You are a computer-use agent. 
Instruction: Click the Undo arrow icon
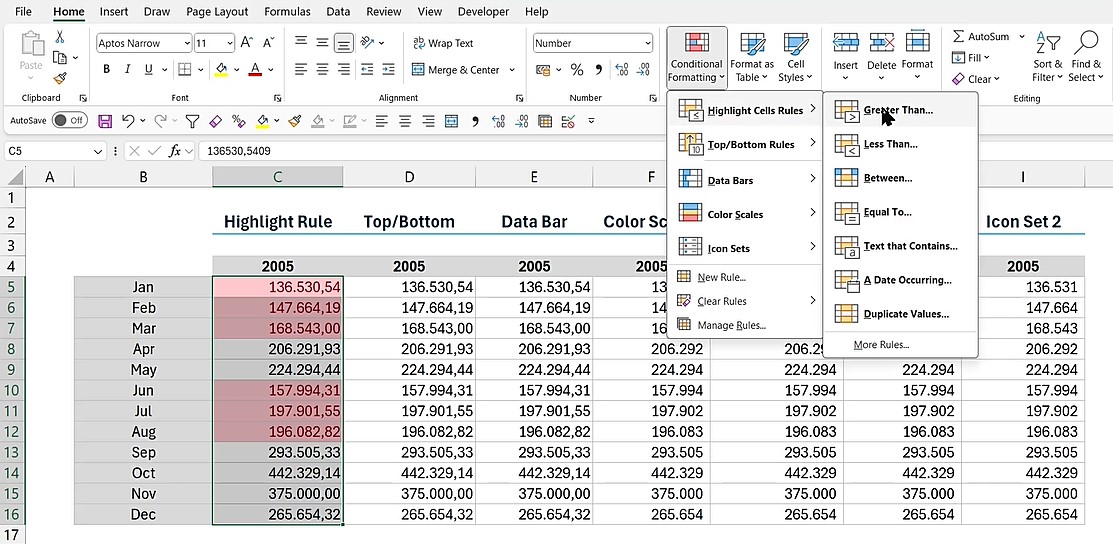[128, 120]
